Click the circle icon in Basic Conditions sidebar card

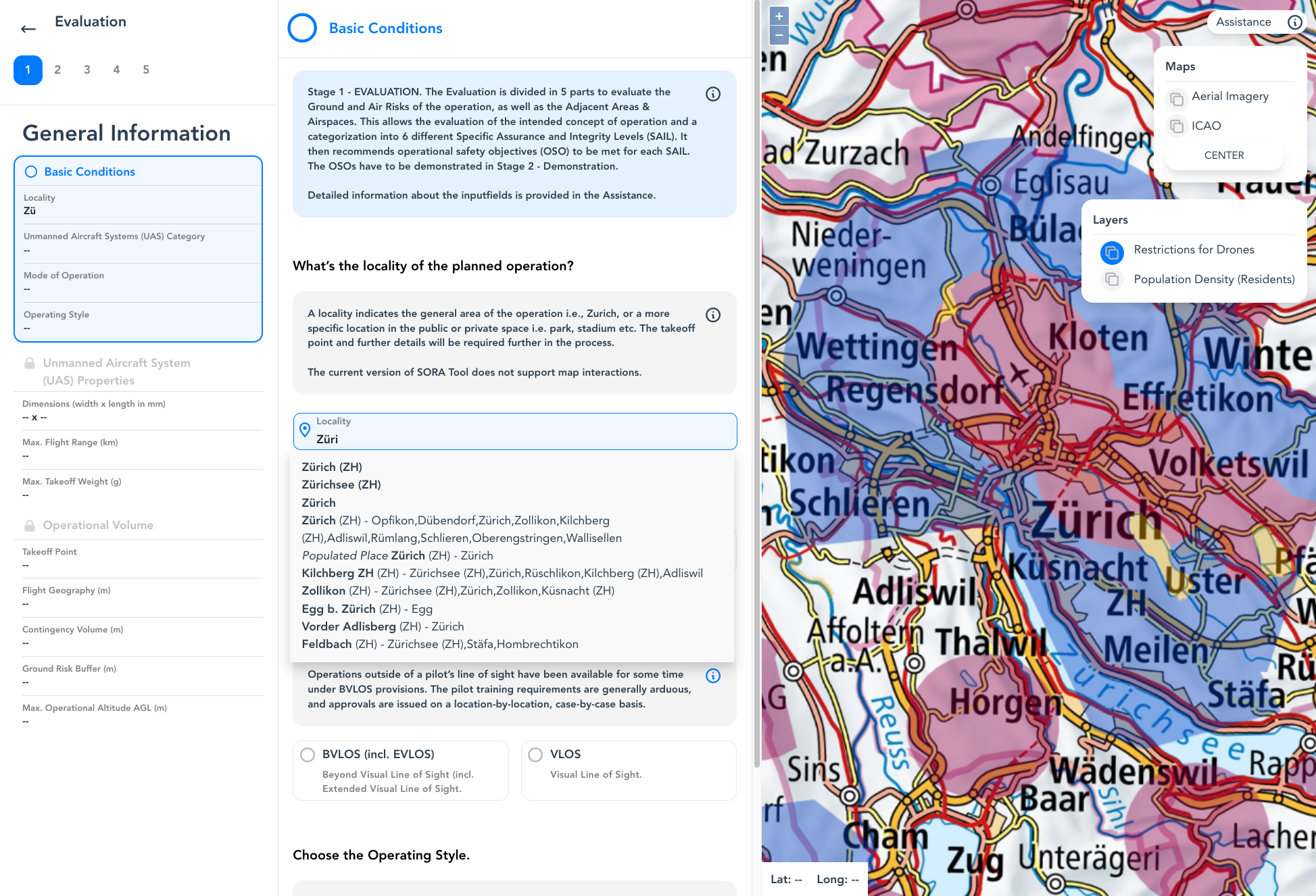[31, 172]
